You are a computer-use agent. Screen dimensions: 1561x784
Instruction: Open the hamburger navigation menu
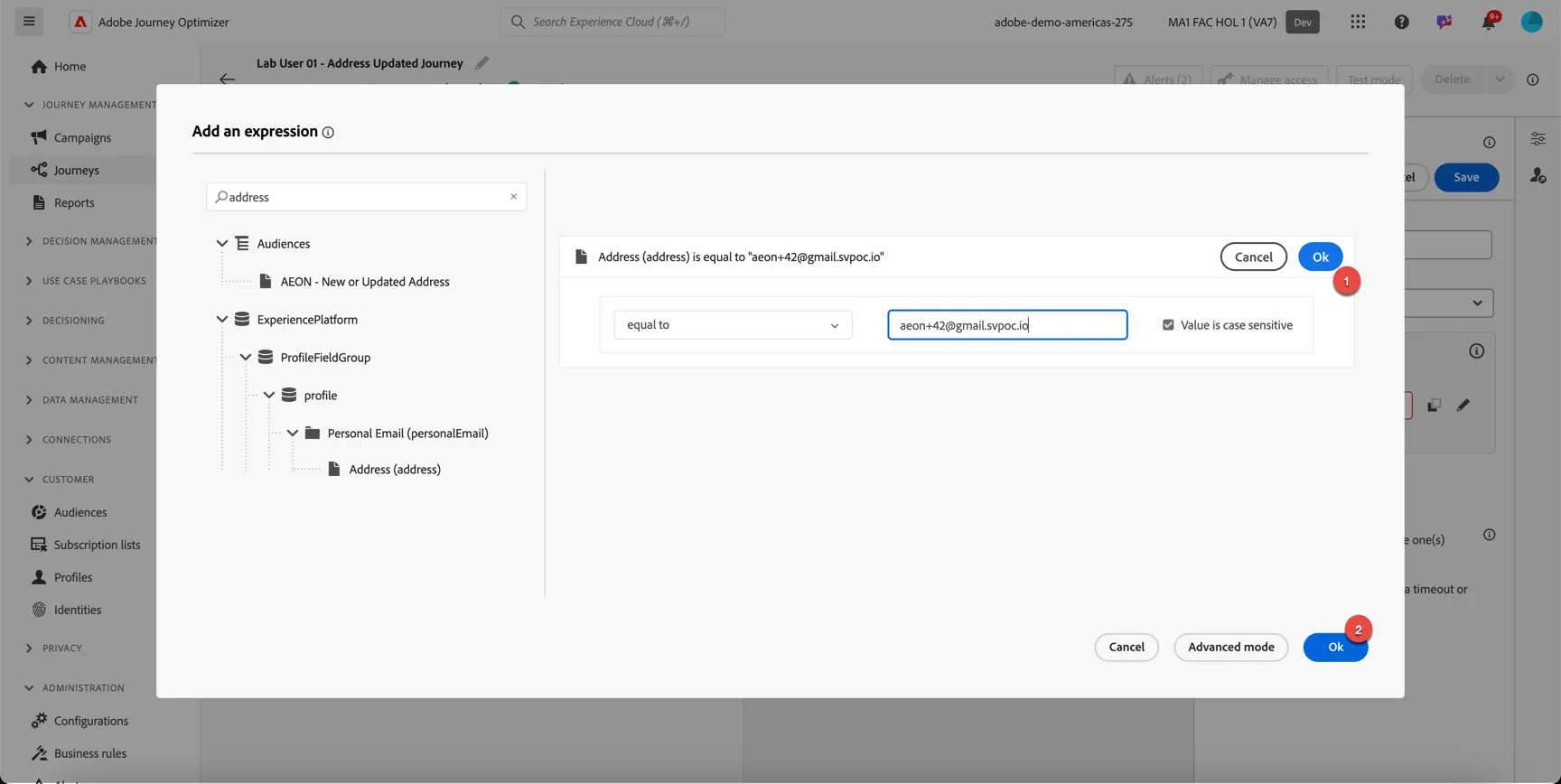[x=29, y=22]
